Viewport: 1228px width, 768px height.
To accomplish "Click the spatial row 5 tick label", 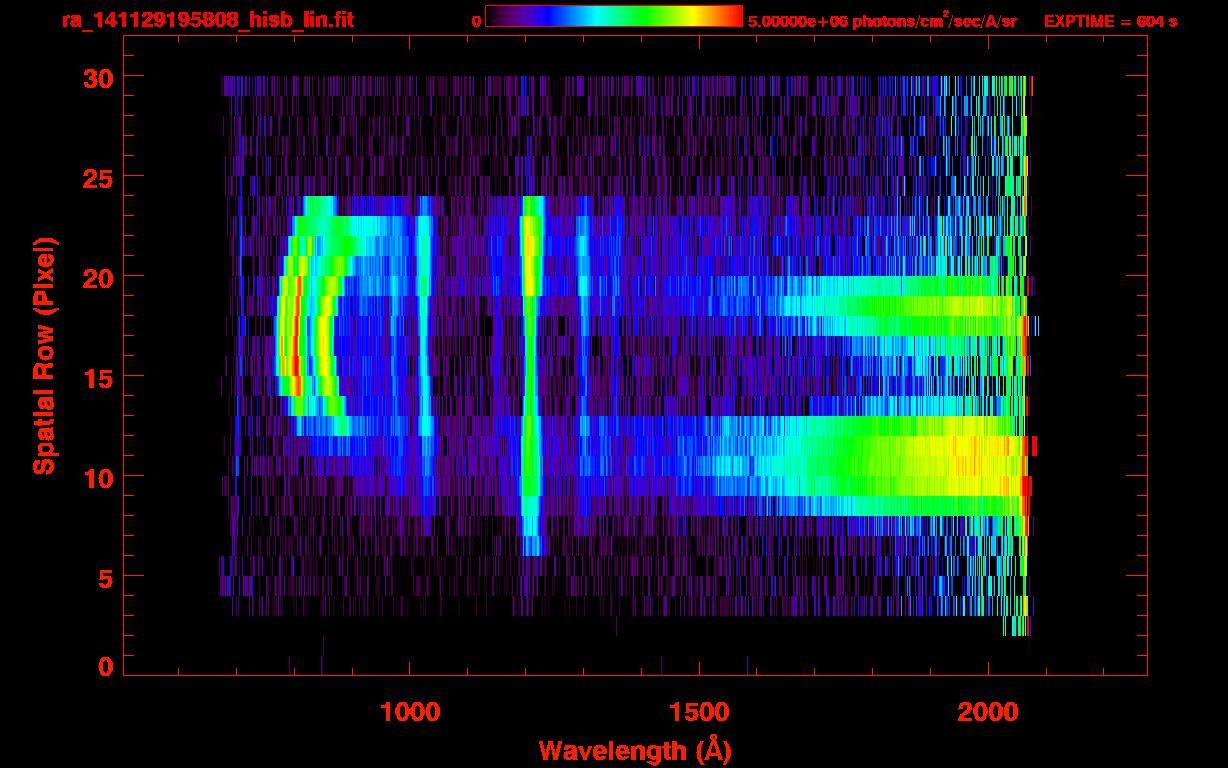I will [105, 577].
